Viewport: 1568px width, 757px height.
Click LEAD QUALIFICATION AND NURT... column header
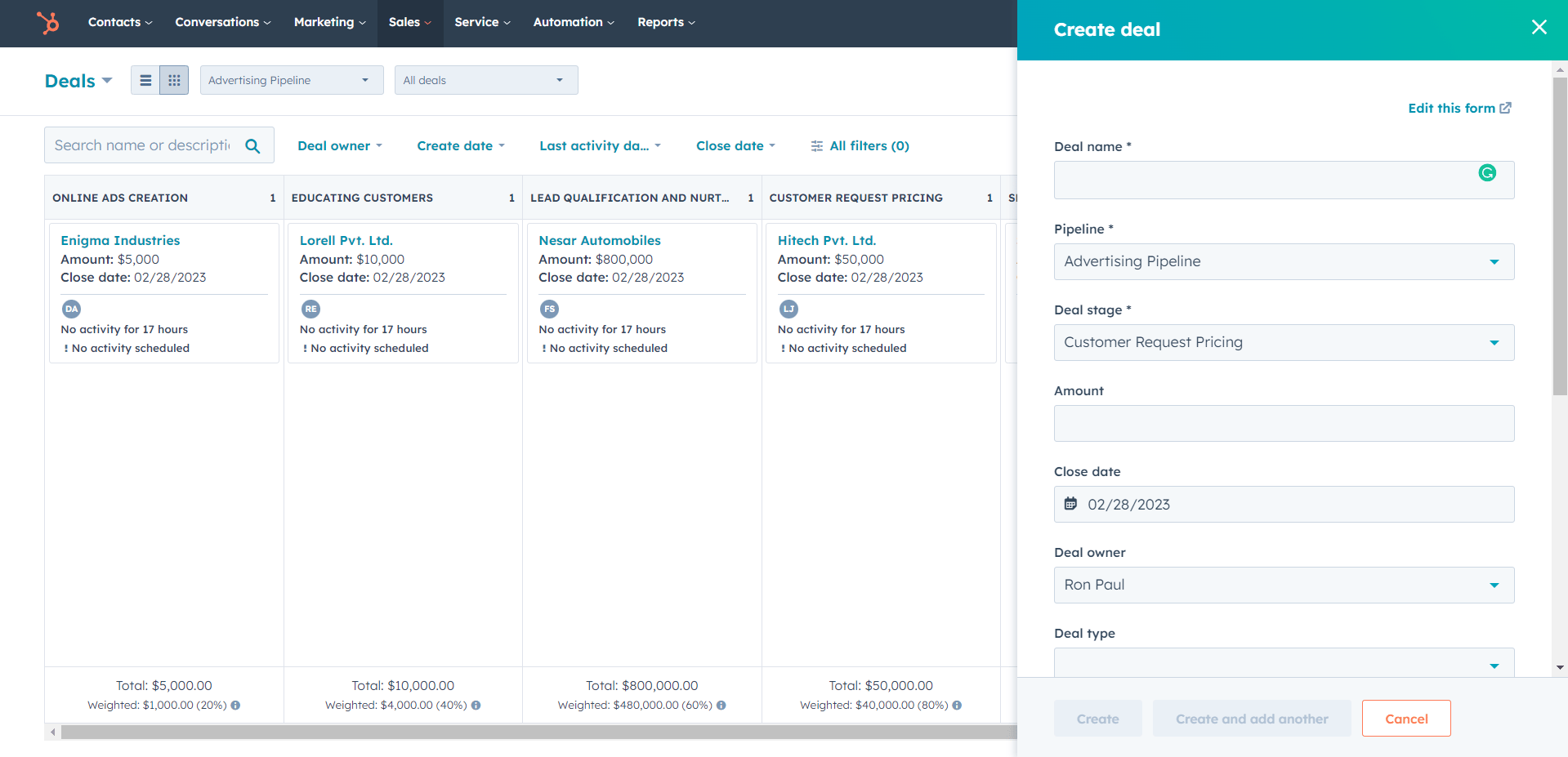(x=642, y=198)
